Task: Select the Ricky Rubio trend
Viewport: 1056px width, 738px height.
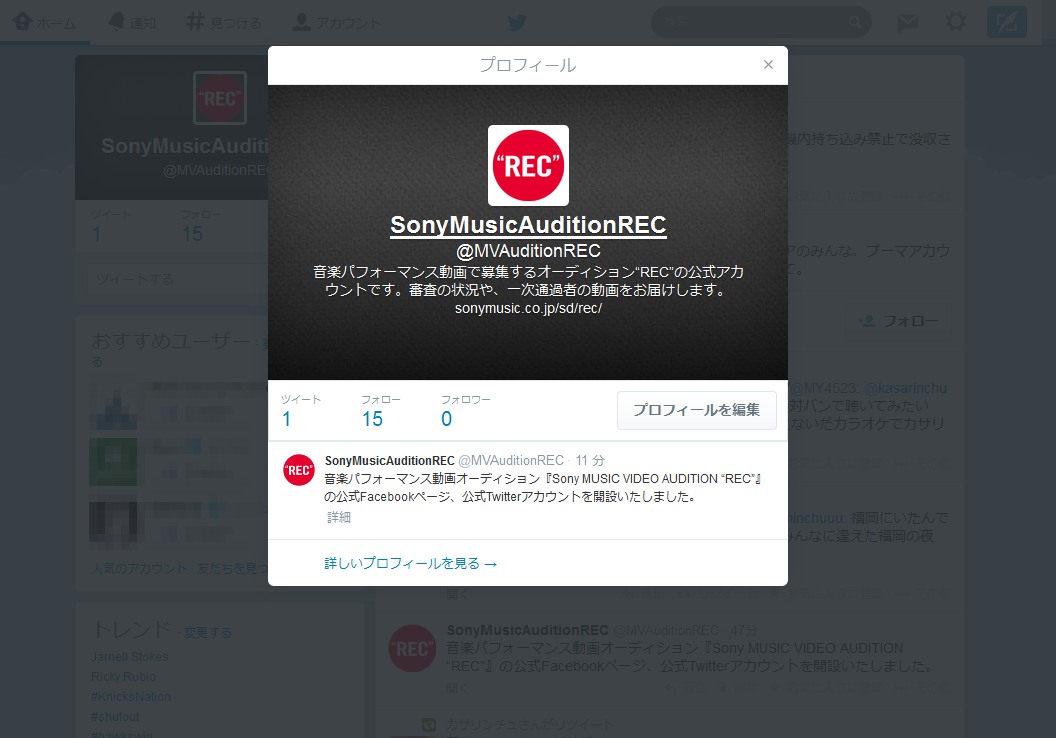Action: [123, 677]
